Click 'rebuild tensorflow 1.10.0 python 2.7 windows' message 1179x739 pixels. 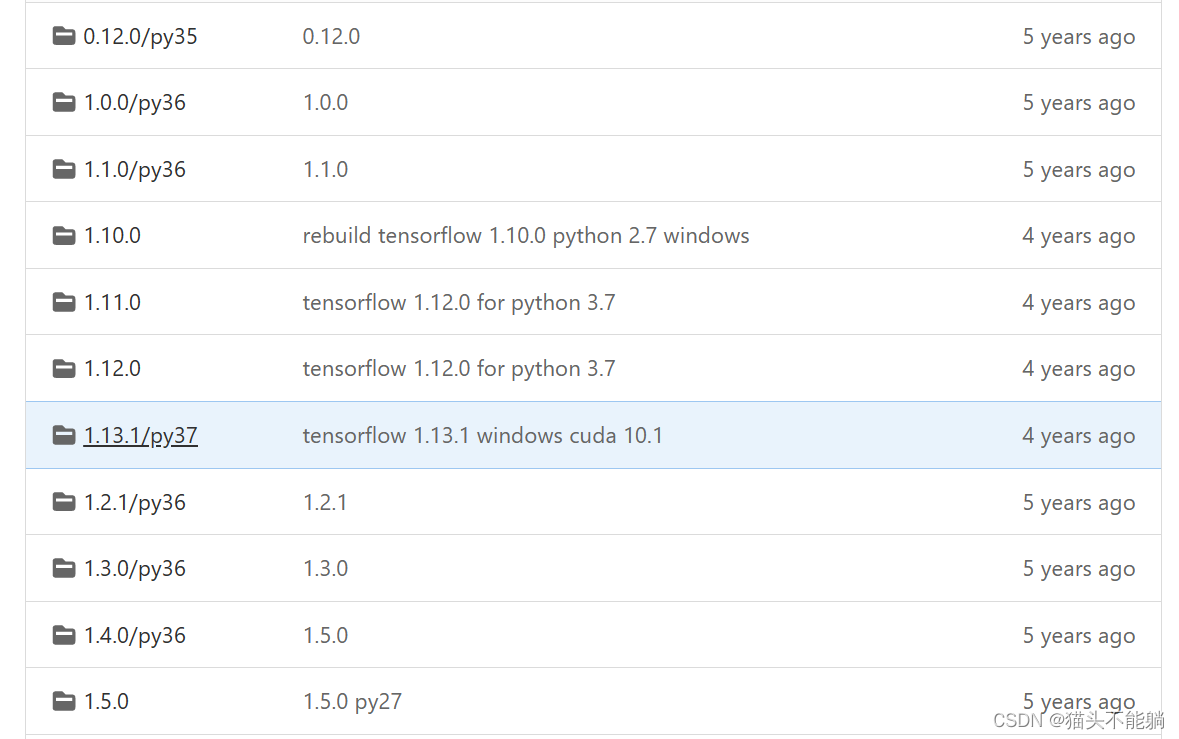[x=526, y=236]
